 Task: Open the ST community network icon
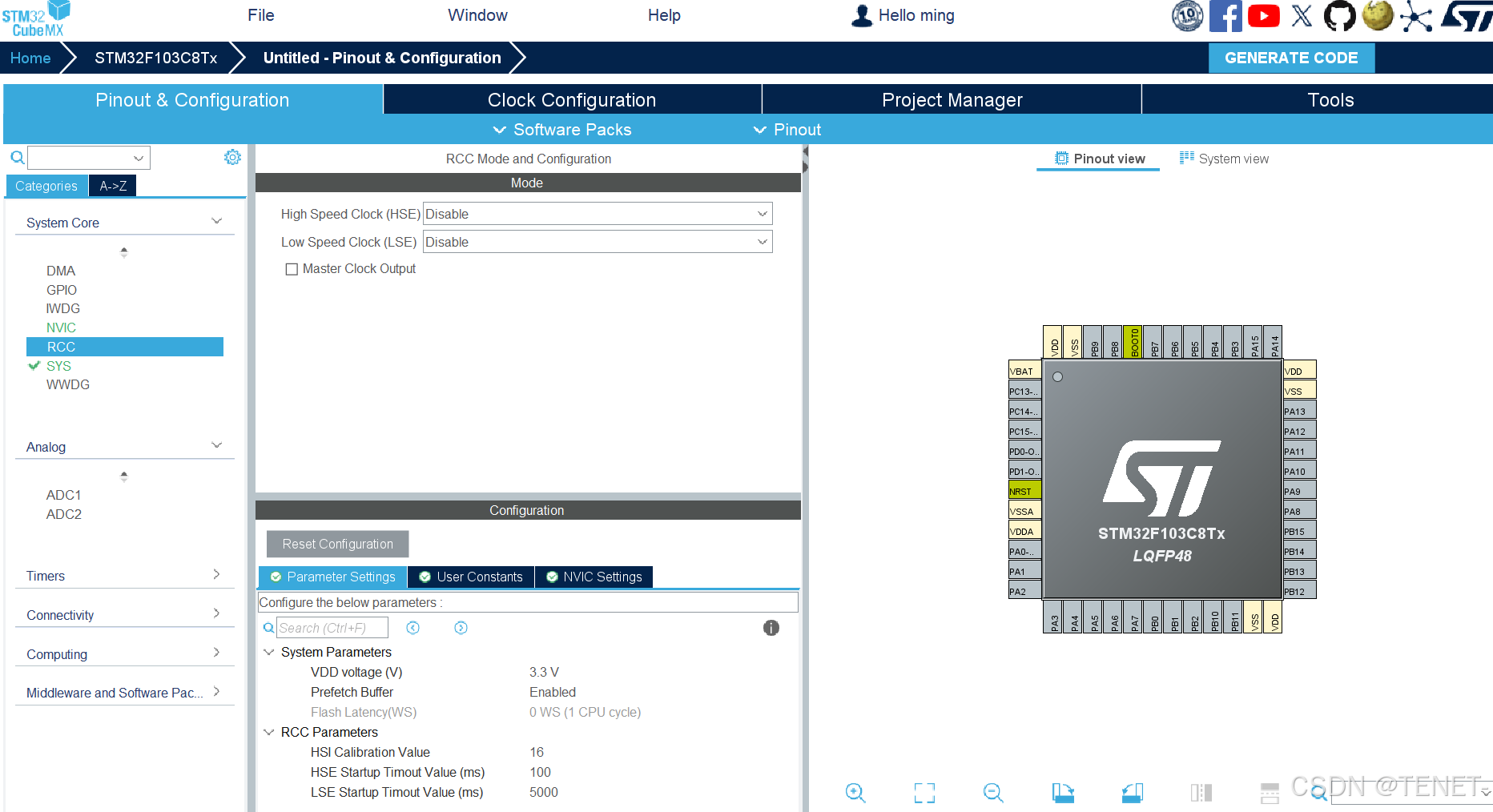tap(1416, 18)
